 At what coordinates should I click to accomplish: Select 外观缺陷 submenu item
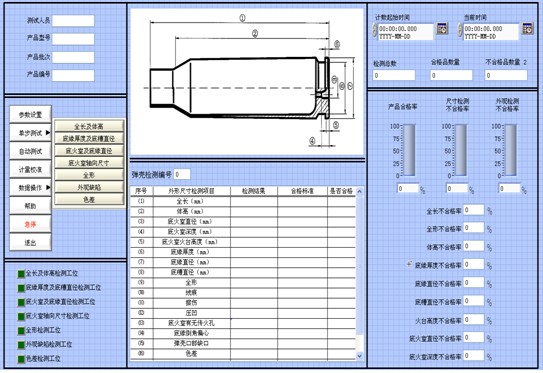tap(89, 187)
